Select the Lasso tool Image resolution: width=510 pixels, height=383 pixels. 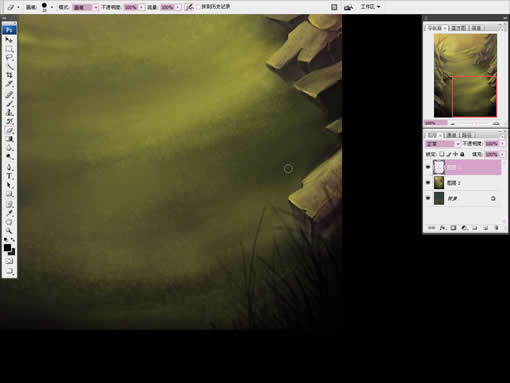(9, 57)
